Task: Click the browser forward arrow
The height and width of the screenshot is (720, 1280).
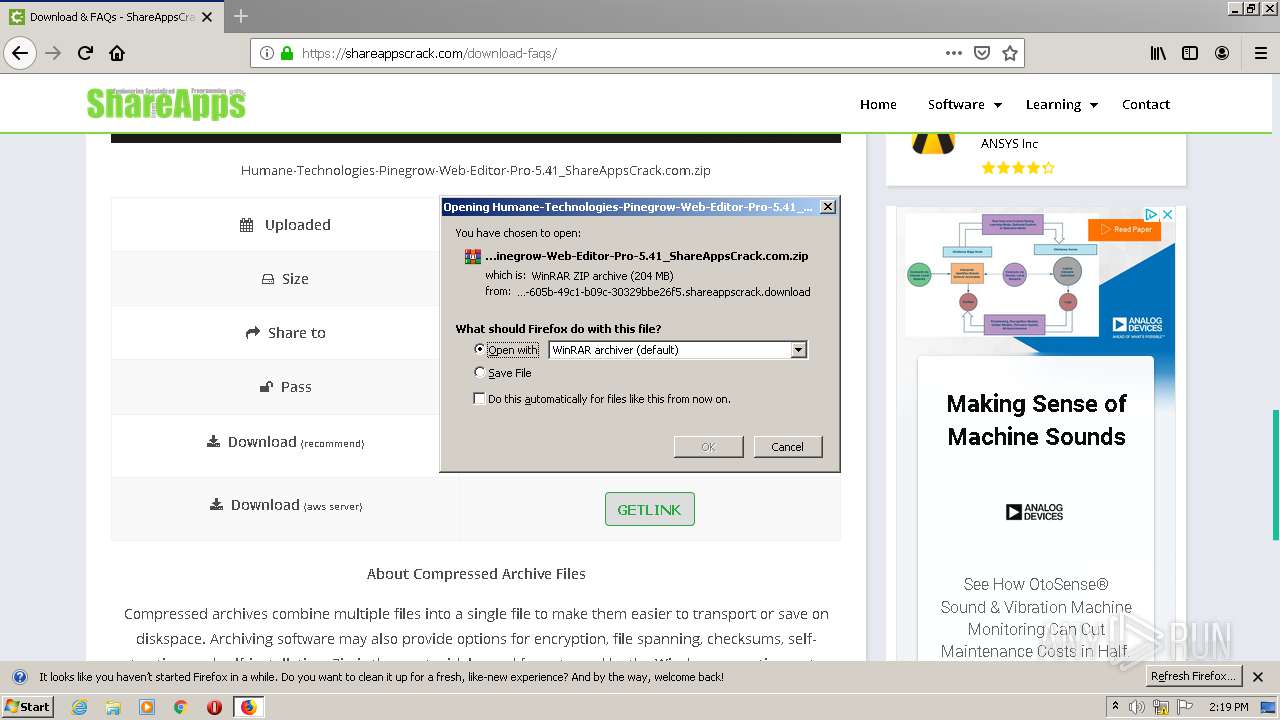Action: pyautogui.click(x=53, y=53)
